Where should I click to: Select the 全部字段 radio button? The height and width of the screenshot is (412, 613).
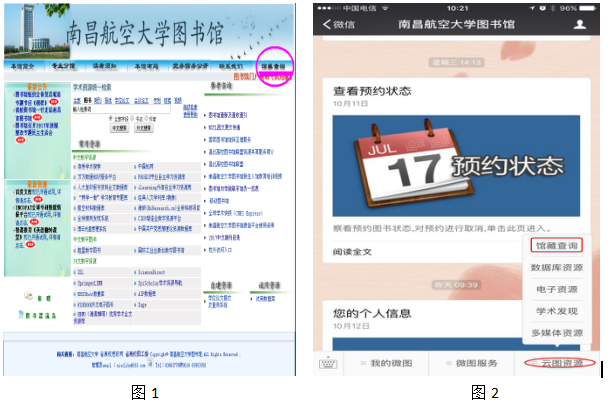tap(111, 118)
